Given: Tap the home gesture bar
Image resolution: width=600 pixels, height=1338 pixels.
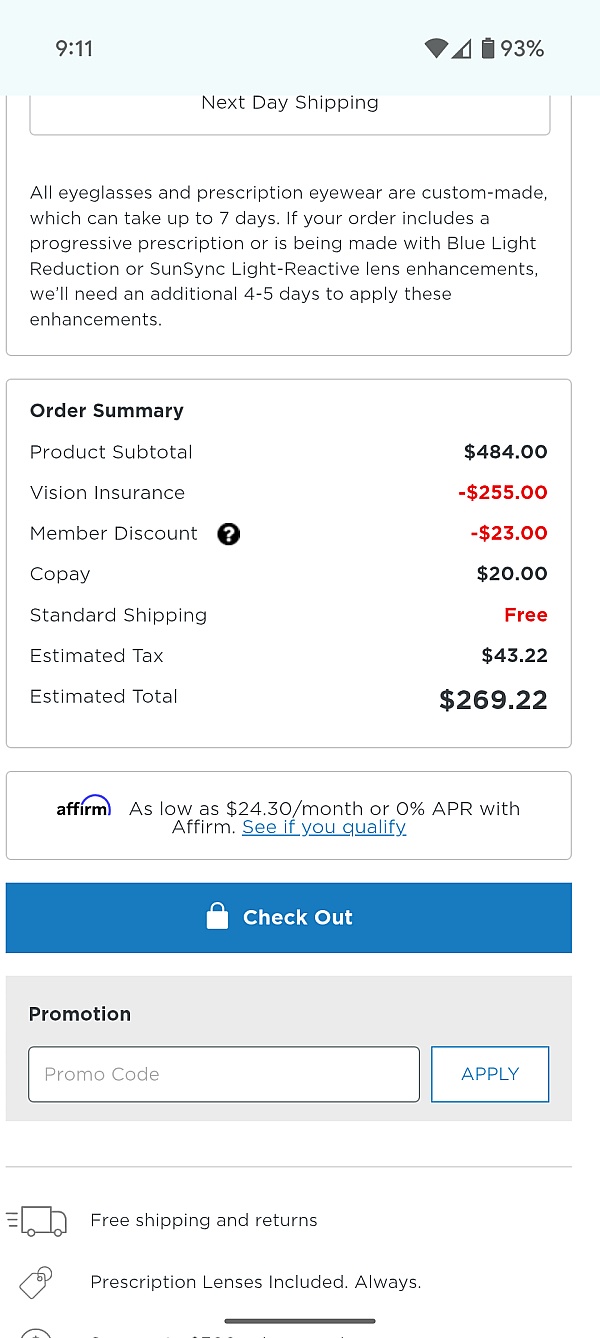Looking at the screenshot, I should click(300, 1321).
